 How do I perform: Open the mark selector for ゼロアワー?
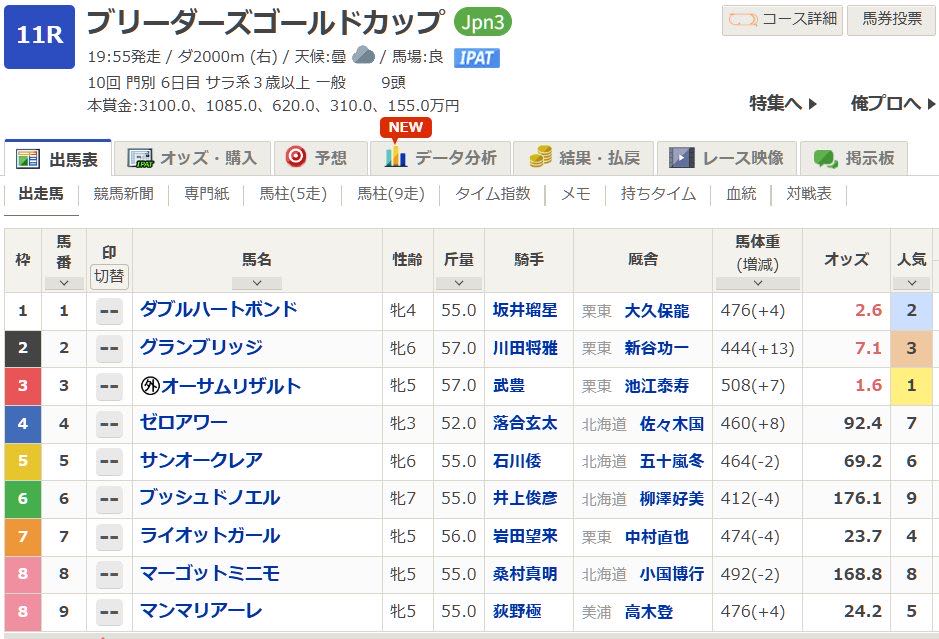[109, 424]
